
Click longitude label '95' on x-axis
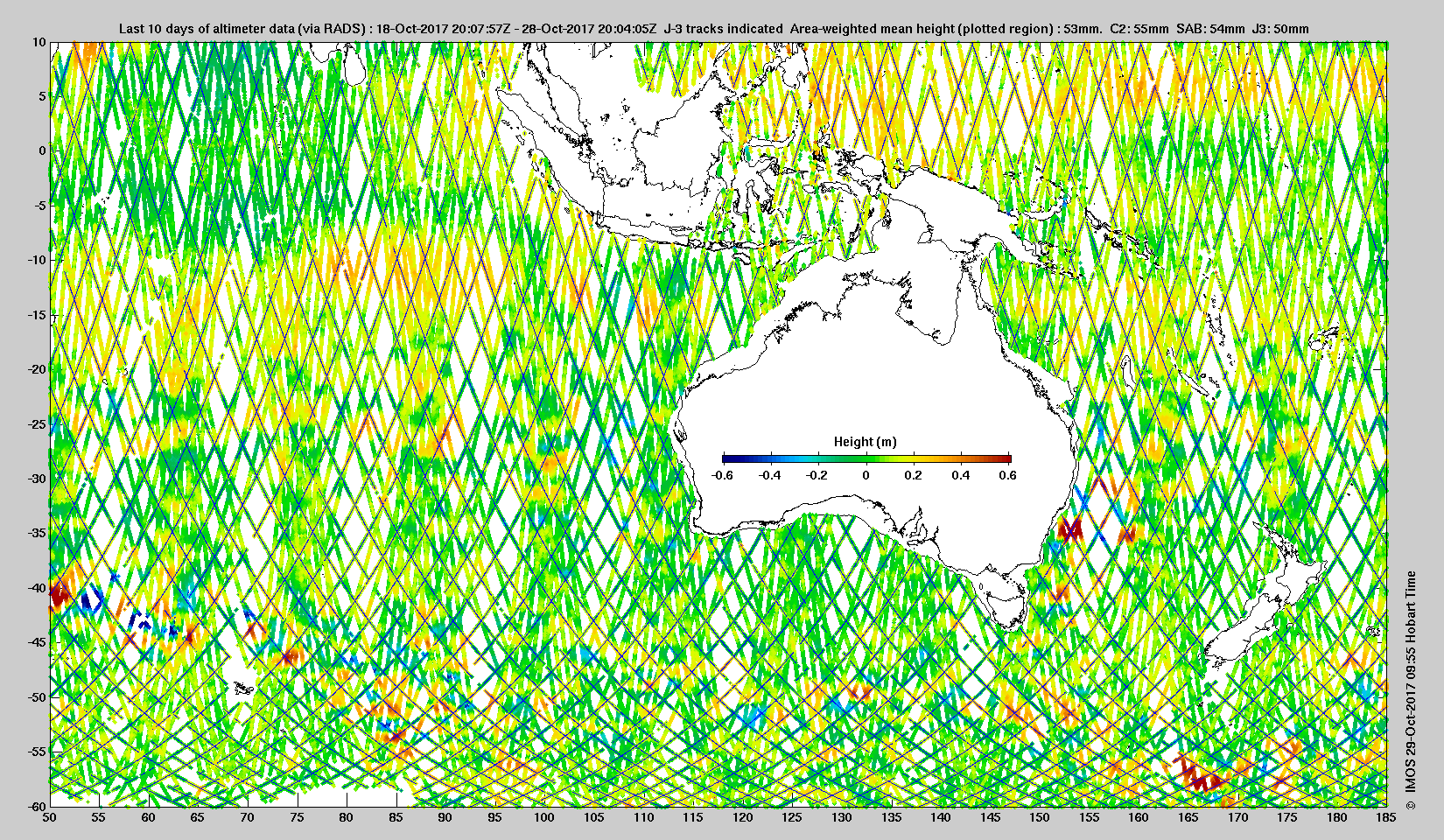tap(495, 817)
